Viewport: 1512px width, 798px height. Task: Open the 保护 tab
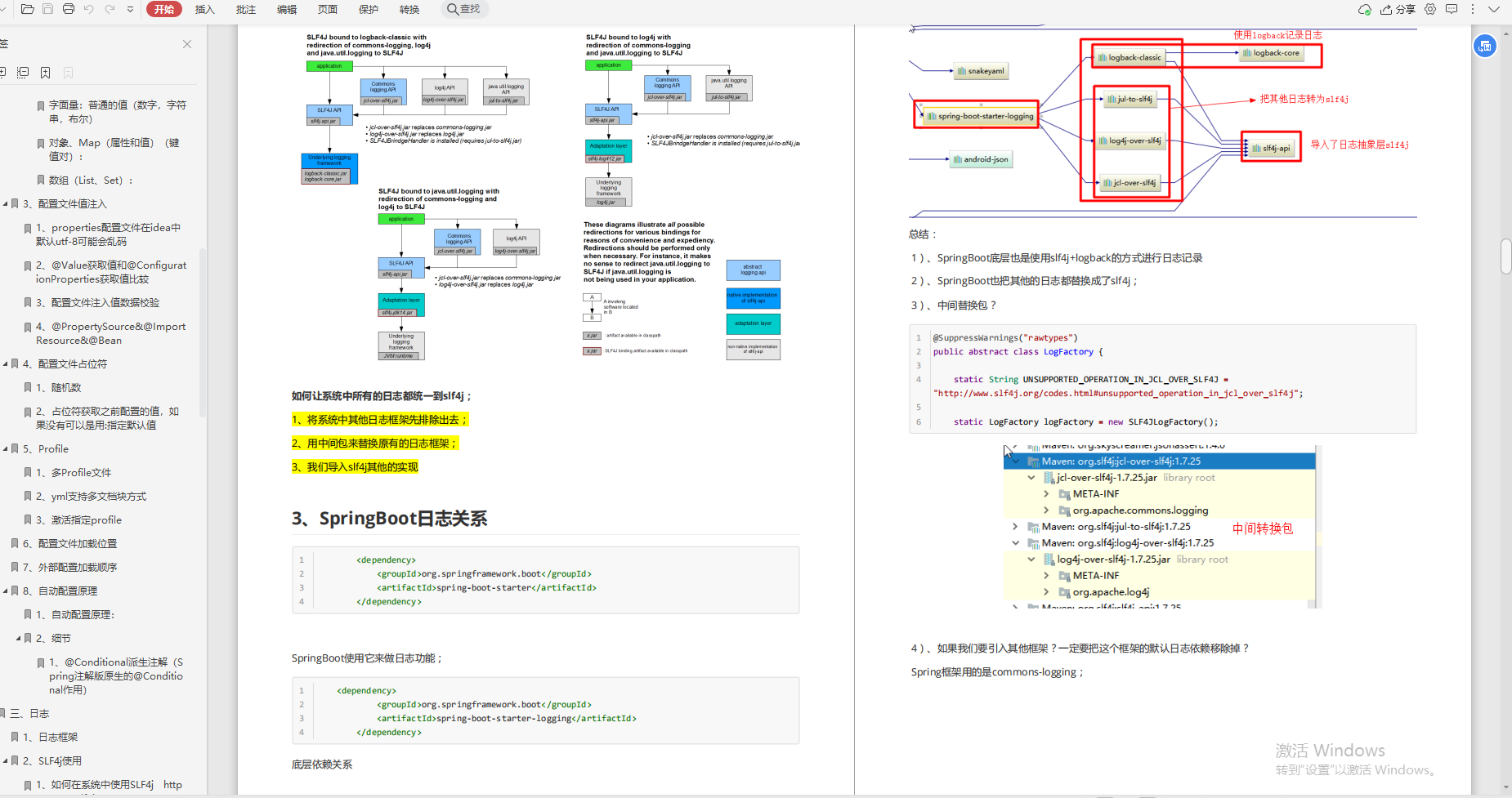(369, 9)
